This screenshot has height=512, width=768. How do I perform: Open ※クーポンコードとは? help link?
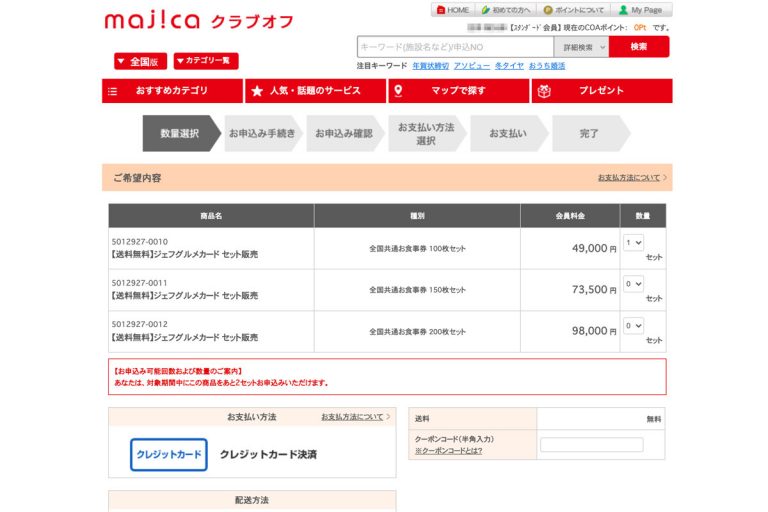[x=448, y=451]
